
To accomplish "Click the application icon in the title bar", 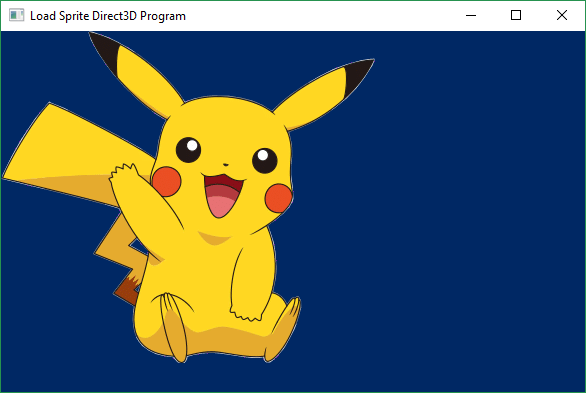I will 16,15.
